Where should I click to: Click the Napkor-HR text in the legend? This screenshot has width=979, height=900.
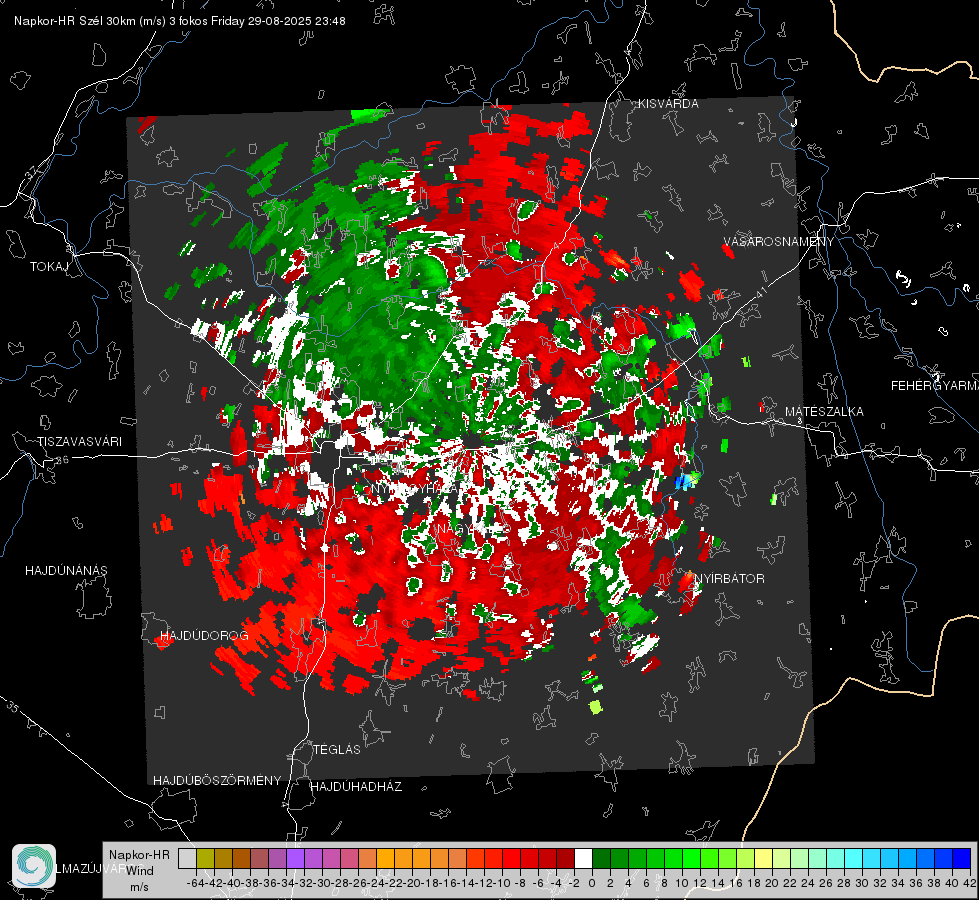139,854
